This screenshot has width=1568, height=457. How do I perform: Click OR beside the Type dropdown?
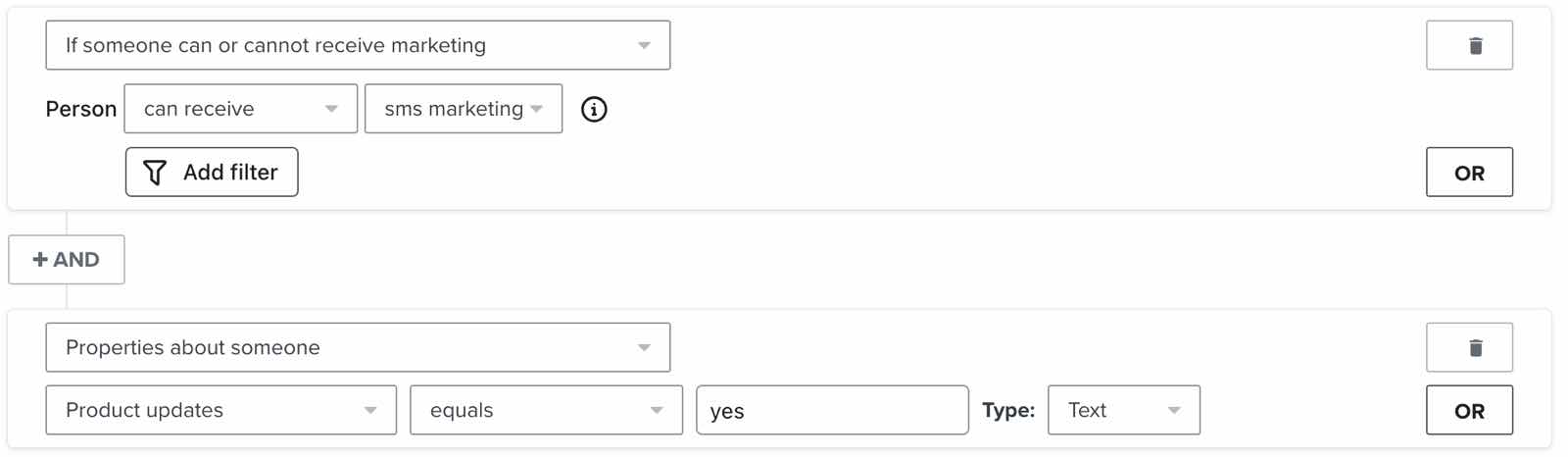tap(1469, 411)
